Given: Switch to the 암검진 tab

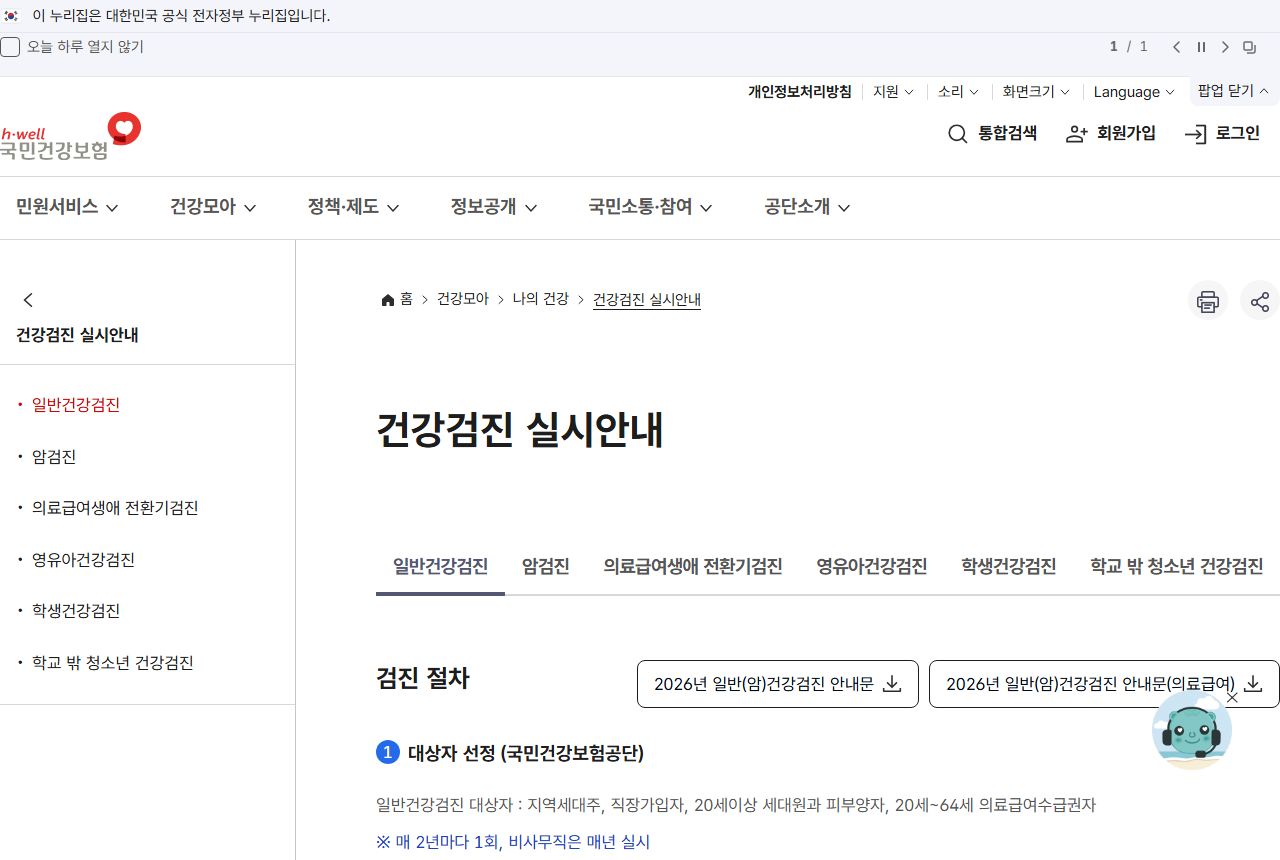Looking at the screenshot, I should 546,567.
